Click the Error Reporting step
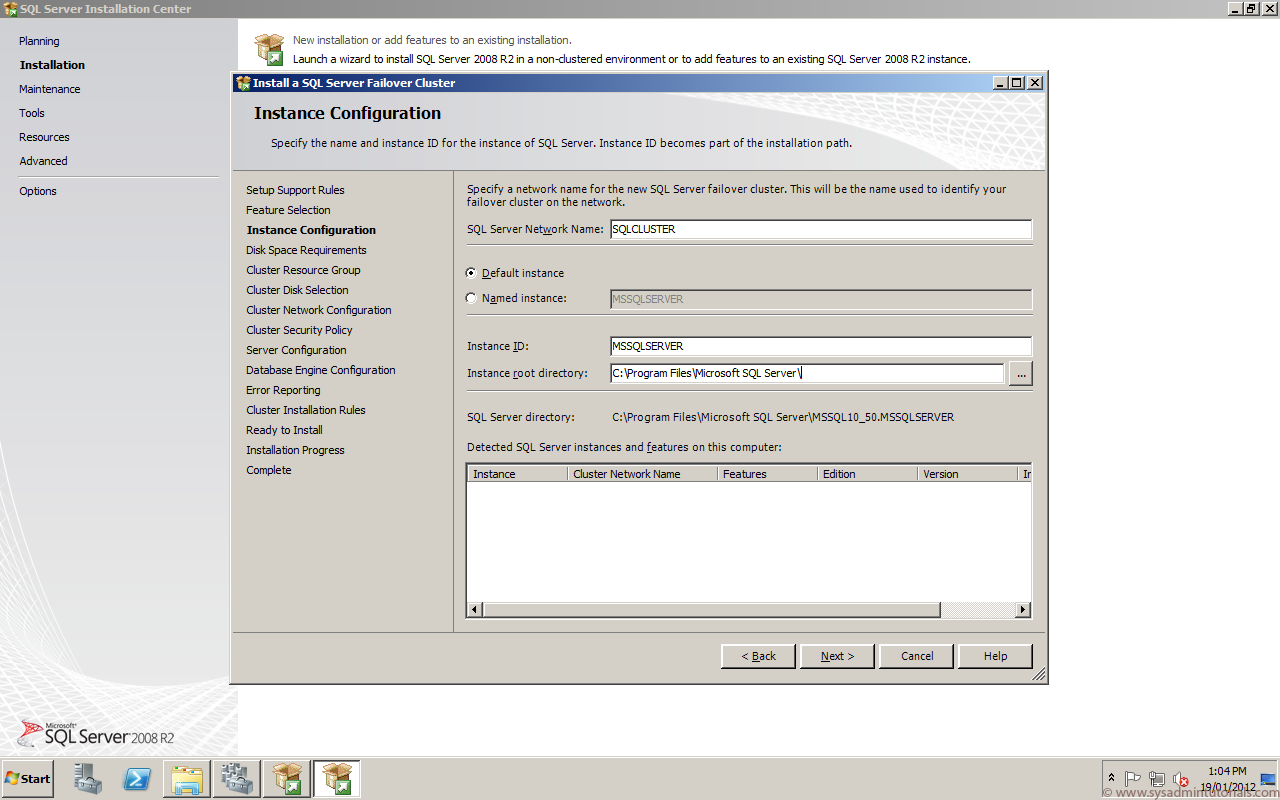1280x800 pixels. [x=283, y=390]
